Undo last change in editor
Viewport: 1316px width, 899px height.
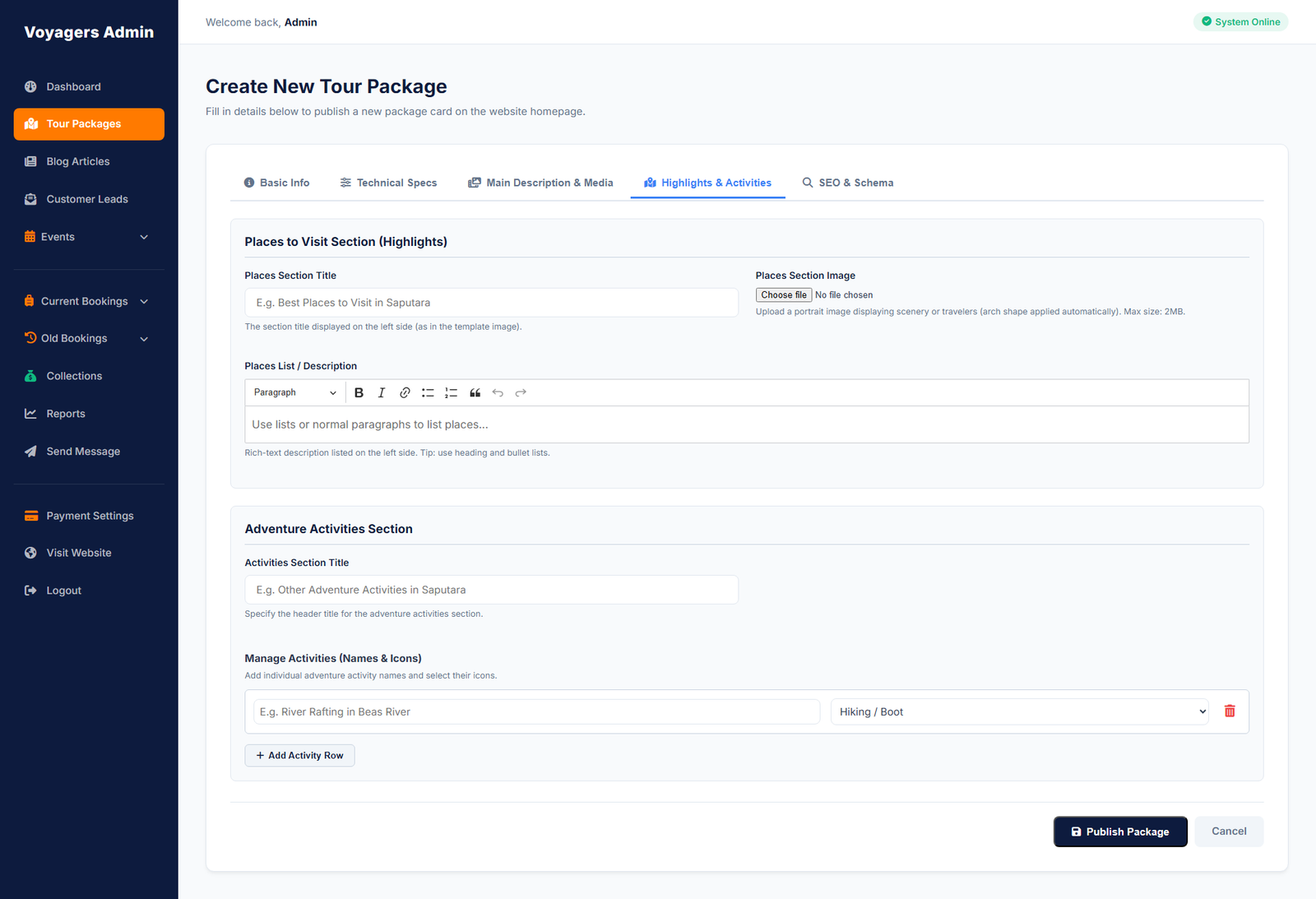tap(498, 393)
